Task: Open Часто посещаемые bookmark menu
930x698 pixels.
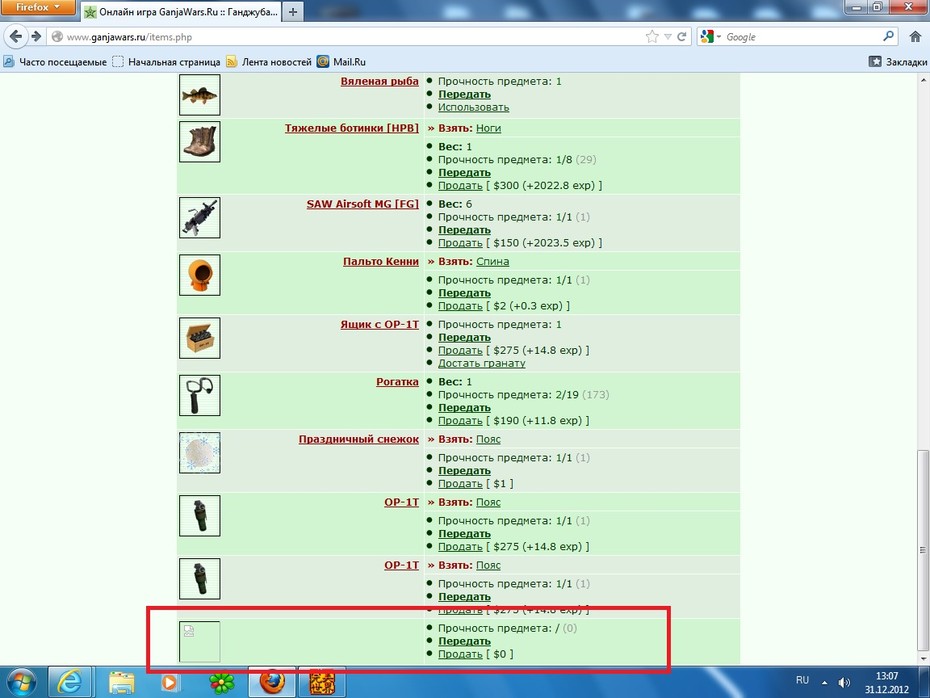Action: pyautogui.click(x=55, y=62)
